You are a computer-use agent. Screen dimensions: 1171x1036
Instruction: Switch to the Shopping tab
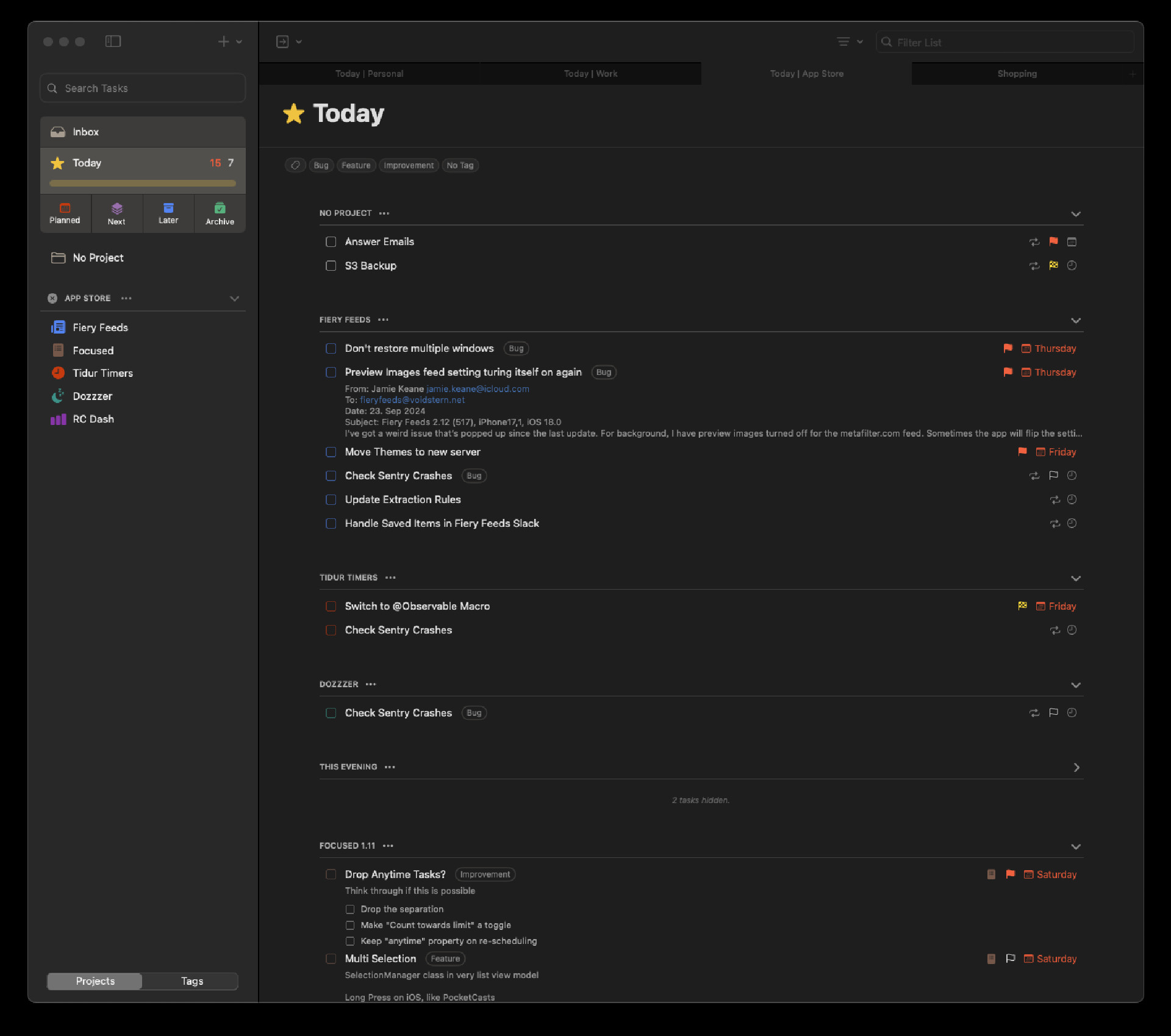pyautogui.click(x=1017, y=73)
